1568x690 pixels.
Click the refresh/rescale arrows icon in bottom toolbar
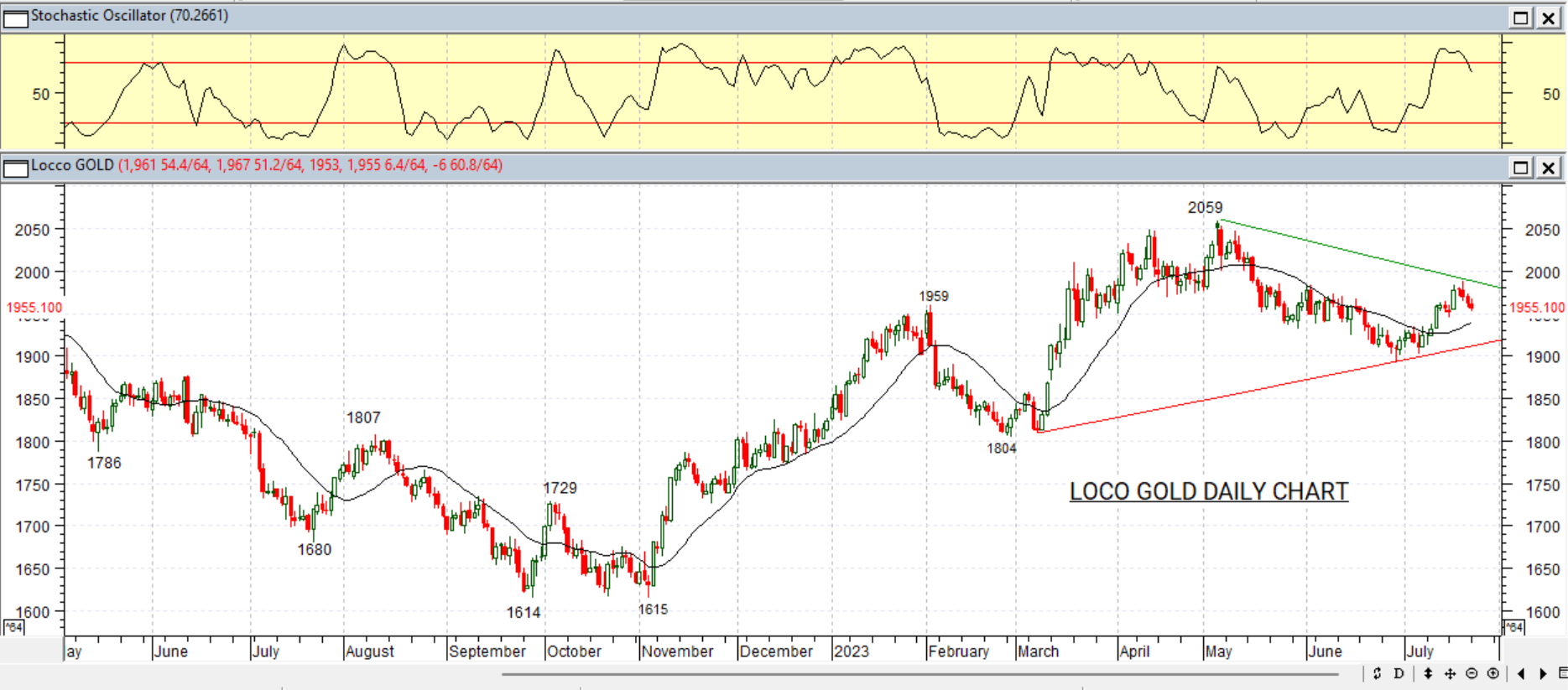click(x=1377, y=673)
